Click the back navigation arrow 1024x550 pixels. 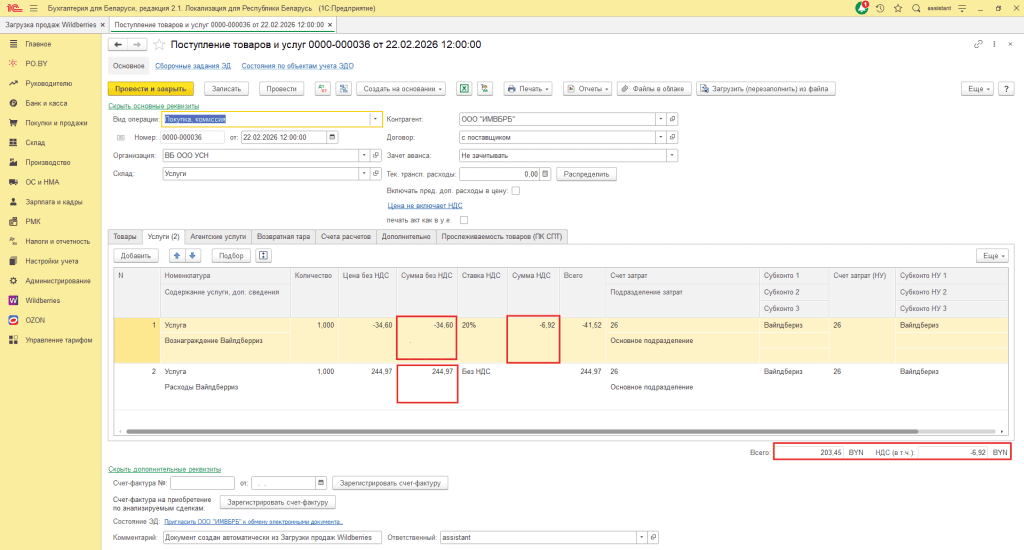[117, 45]
